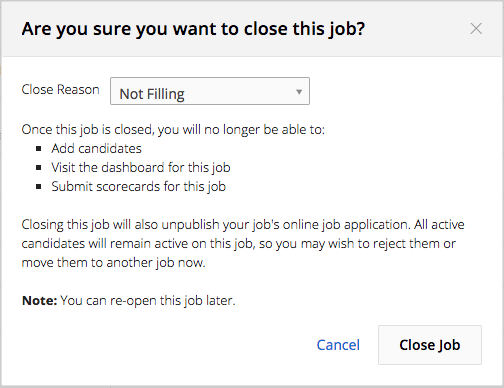
Task: Click square bullet beside Visit the dashboard
Action: pos(39,168)
